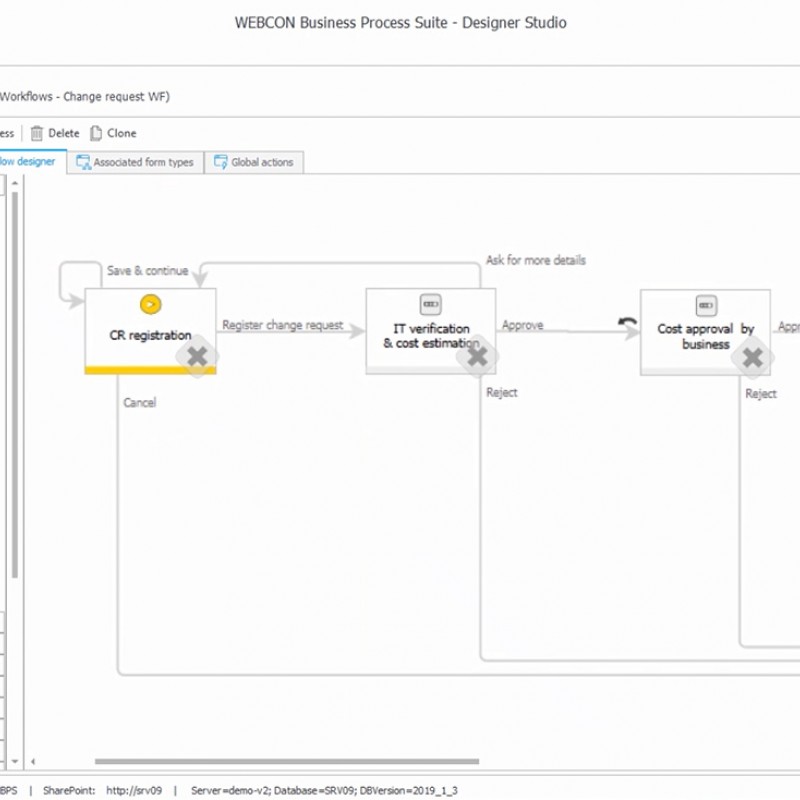Click the X badge on IT verification step
The image size is (800, 800).
478,356
